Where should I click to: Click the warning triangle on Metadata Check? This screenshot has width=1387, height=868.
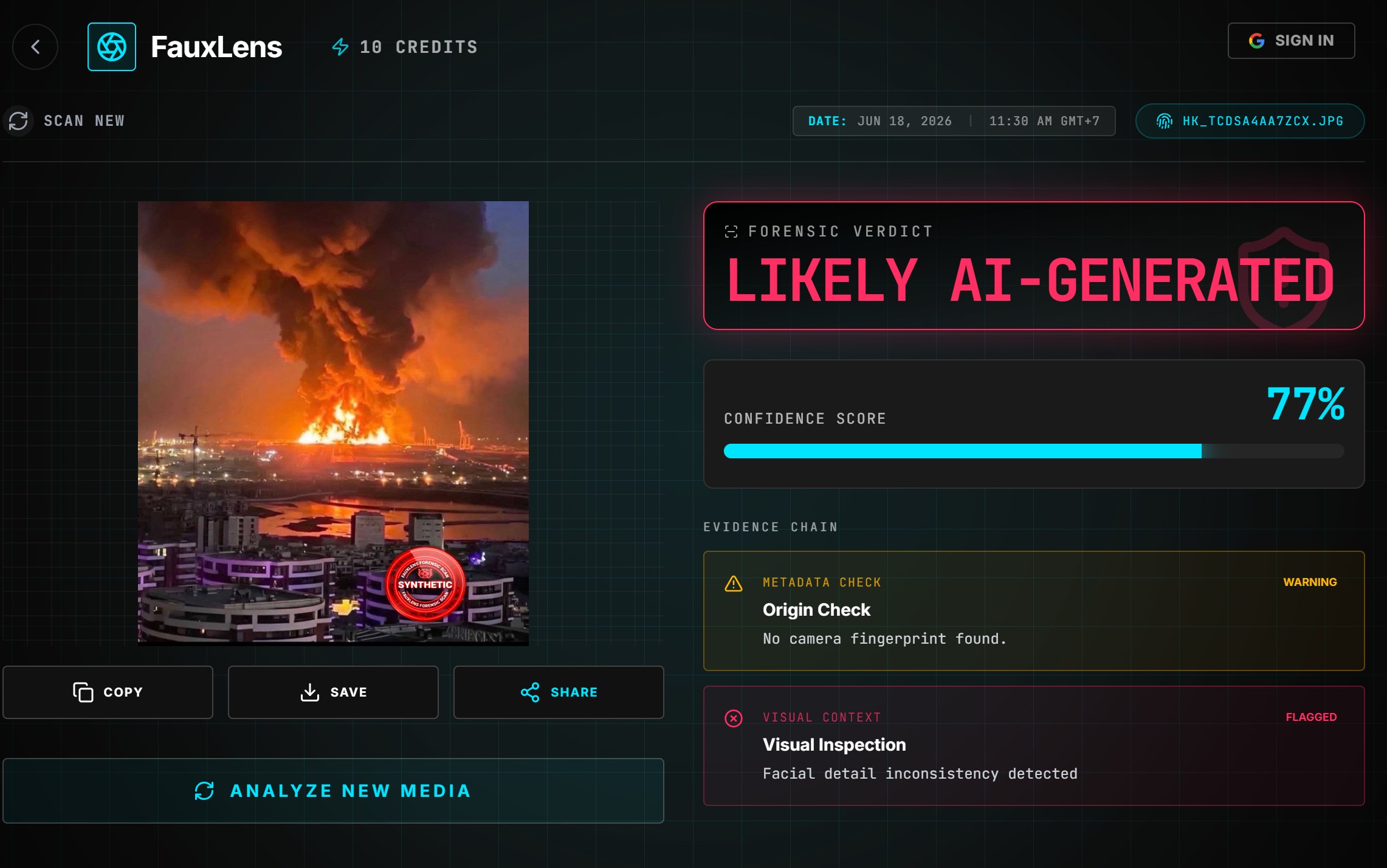coord(734,584)
